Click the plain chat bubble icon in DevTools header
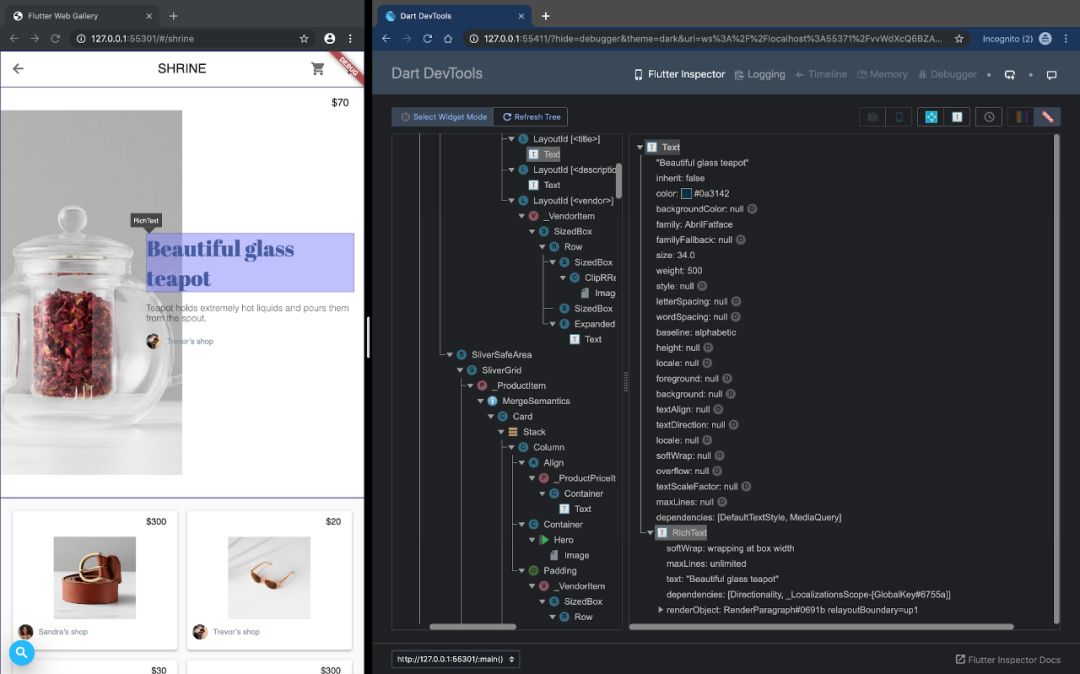This screenshot has height=674, width=1080. pos(1052,75)
